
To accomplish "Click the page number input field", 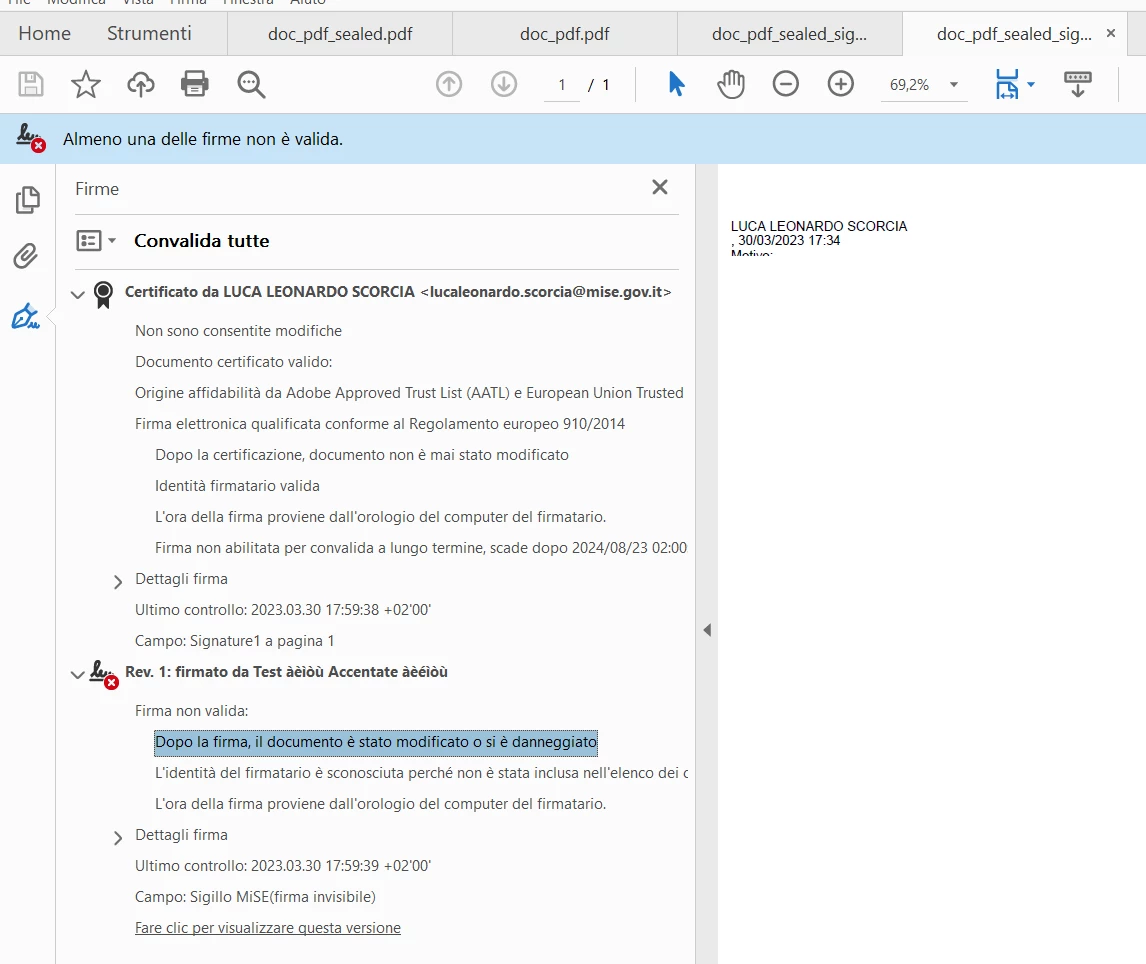I will click(562, 85).
